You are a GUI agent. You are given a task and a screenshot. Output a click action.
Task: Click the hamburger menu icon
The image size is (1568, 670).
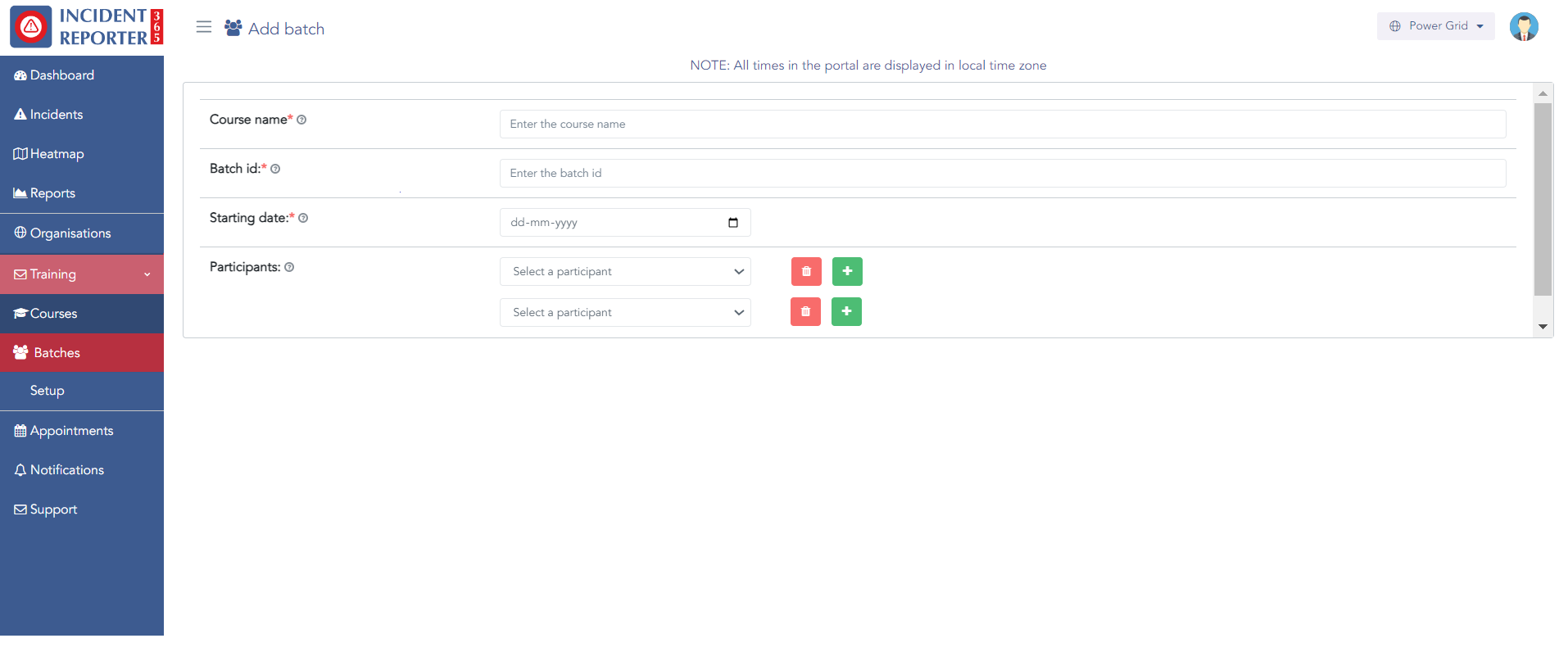(x=204, y=27)
